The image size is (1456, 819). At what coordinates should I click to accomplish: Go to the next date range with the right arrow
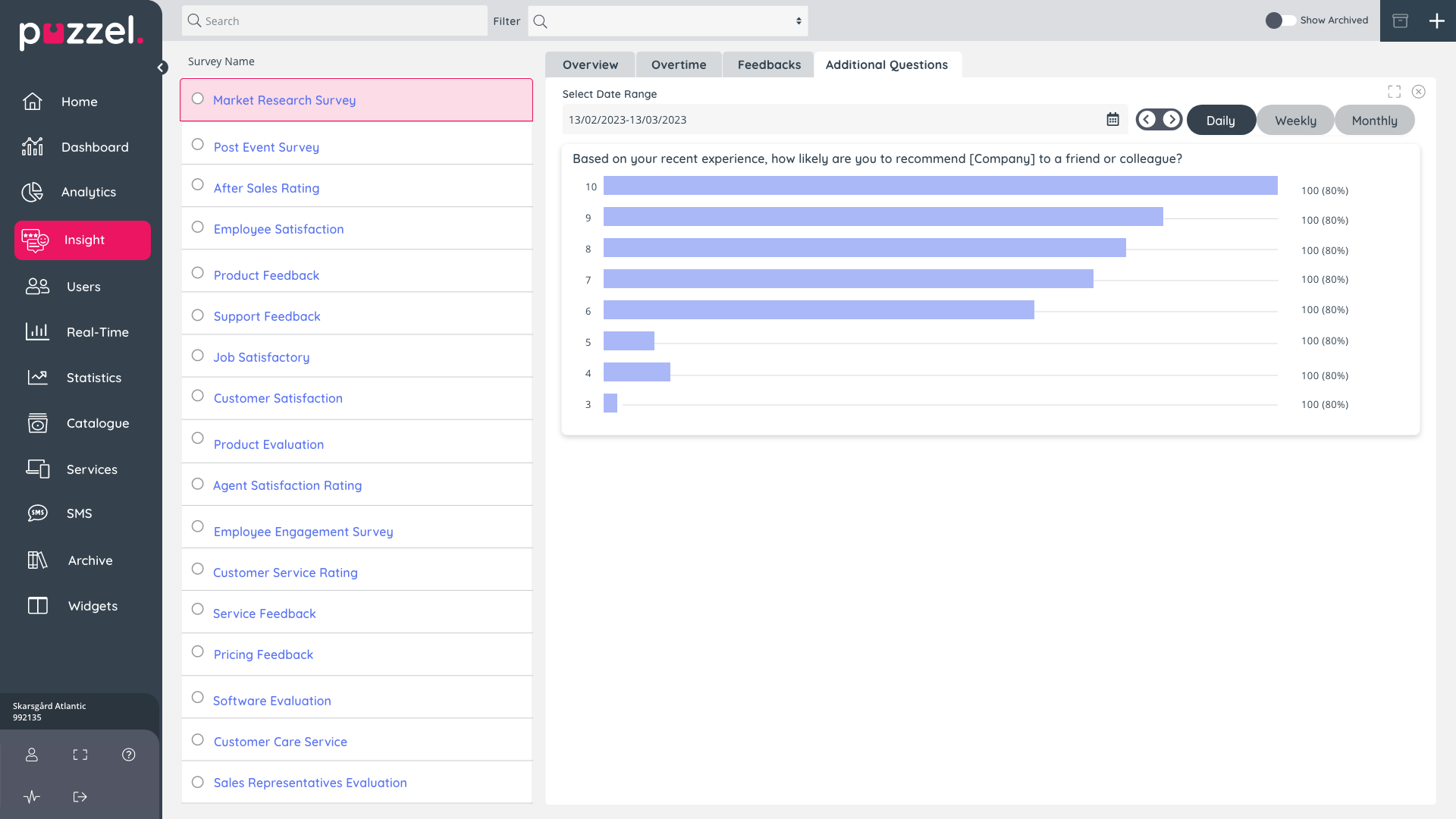tap(1171, 120)
